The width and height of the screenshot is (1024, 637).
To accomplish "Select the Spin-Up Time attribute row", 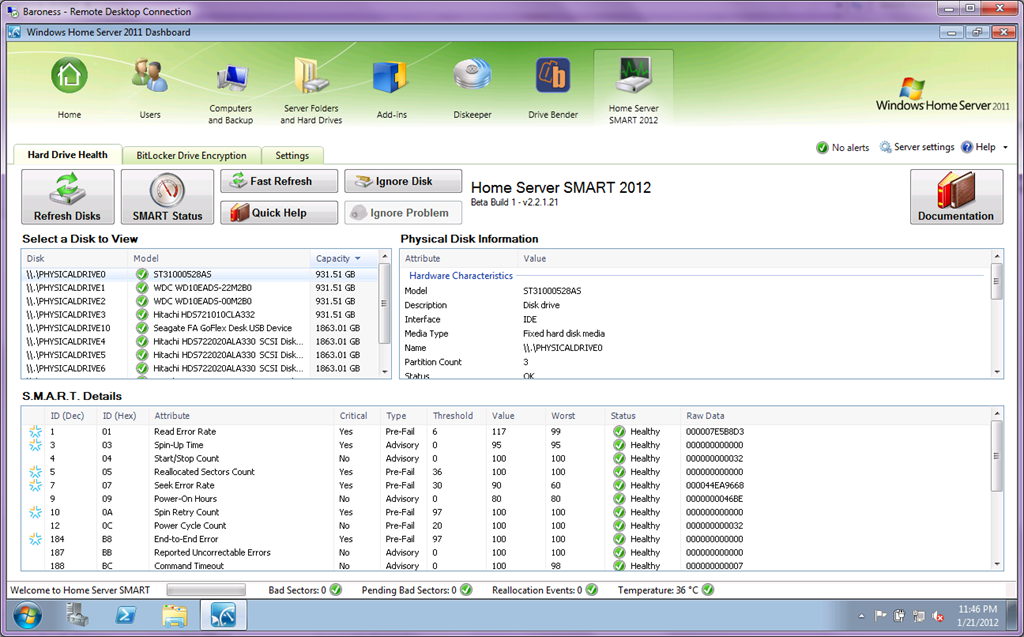I will tap(506, 445).
